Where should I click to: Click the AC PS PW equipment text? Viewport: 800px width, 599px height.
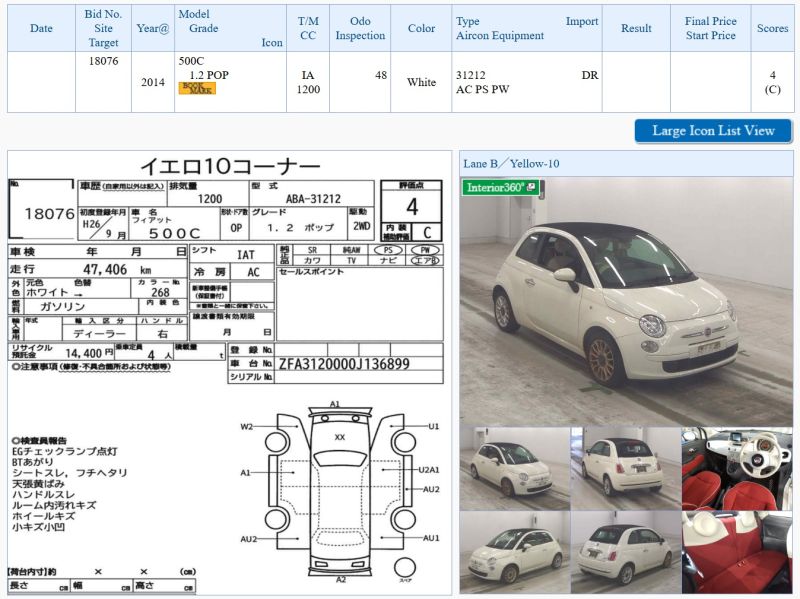(x=483, y=89)
